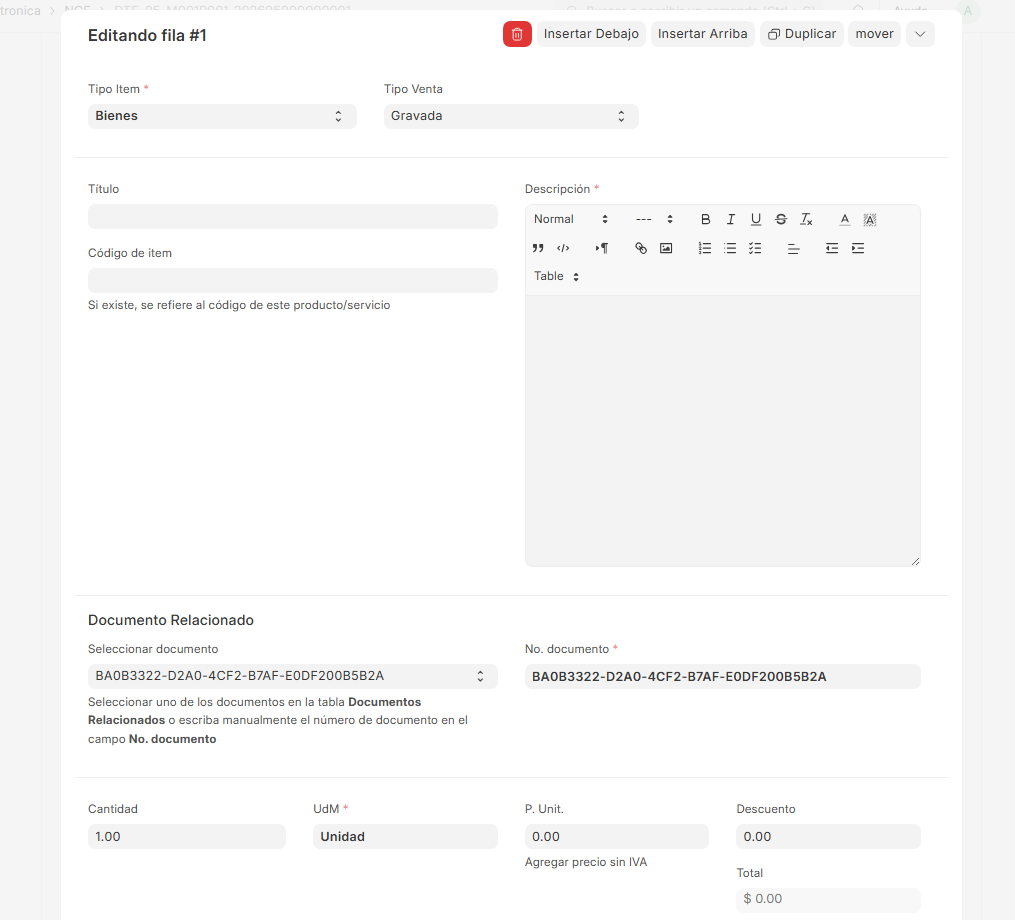Image resolution: width=1015 pixels, height=920 pixels.
Task: Open the Tipo Venta dropdown
Action: [x=511, y=117]
